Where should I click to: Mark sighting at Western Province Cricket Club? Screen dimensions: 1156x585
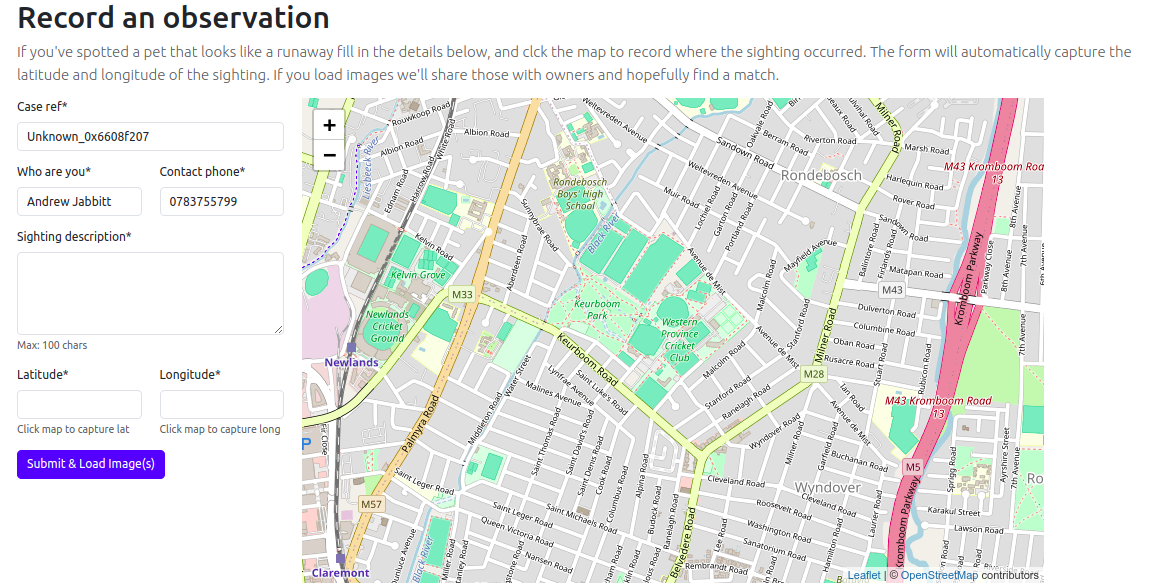pos(679,340)
